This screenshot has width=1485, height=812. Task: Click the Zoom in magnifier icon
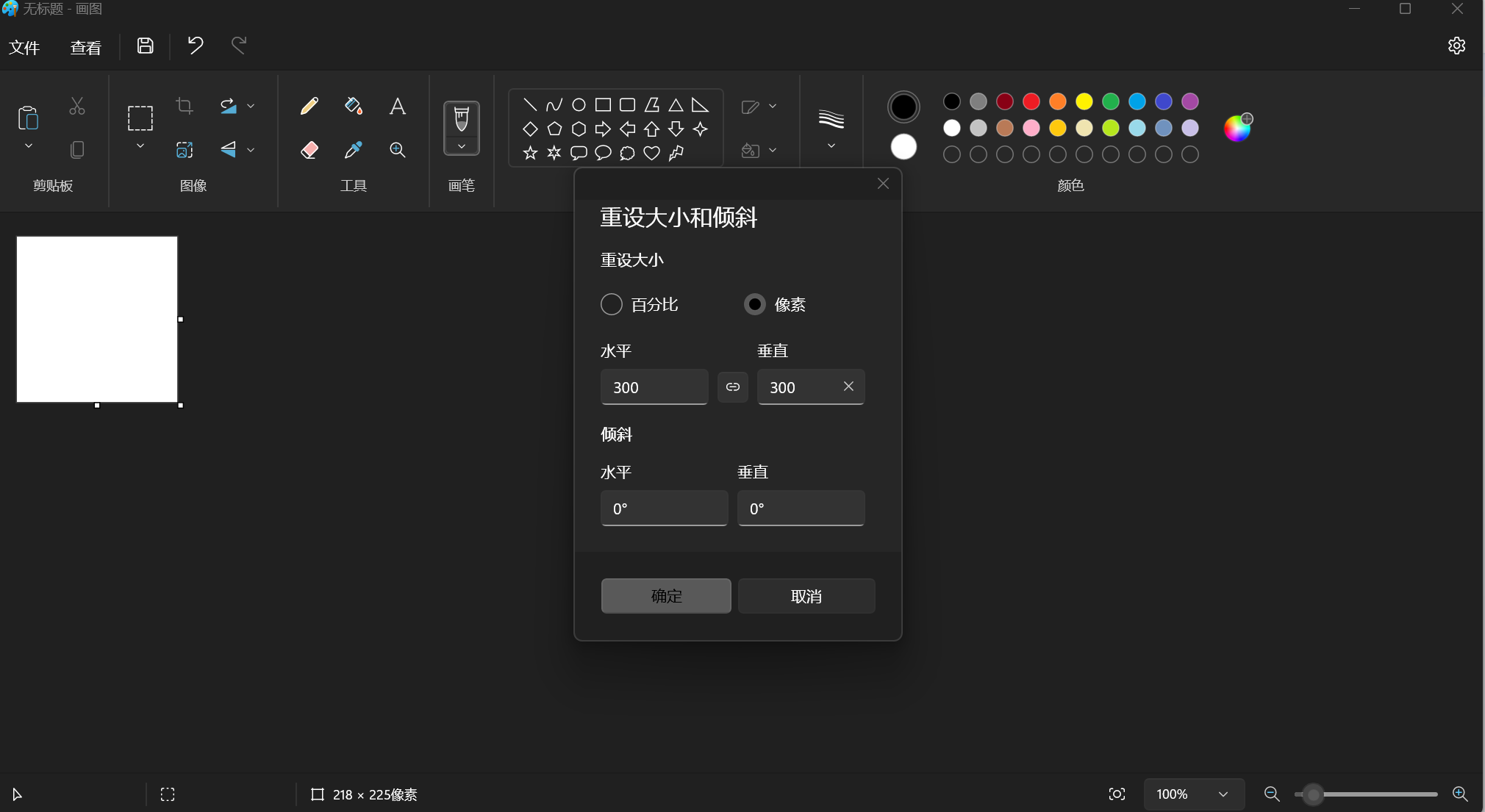point(1460,794)
